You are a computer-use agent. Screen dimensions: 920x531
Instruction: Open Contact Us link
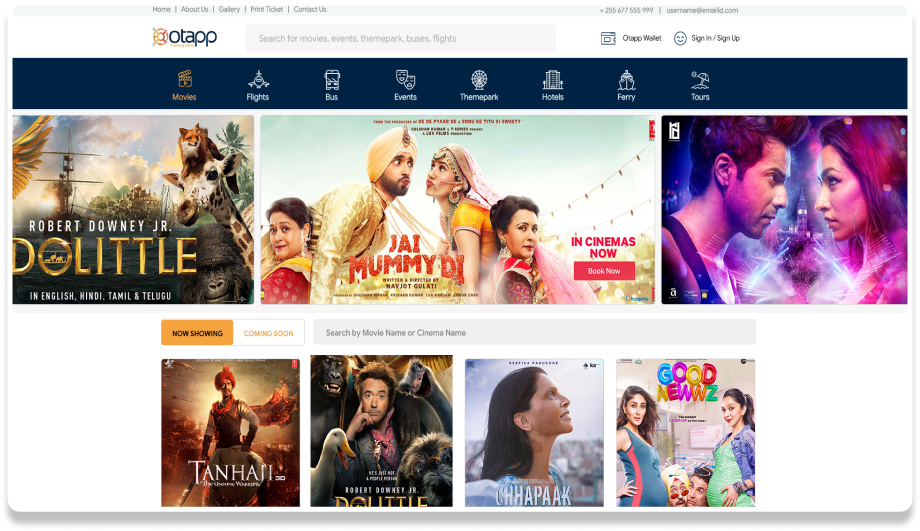(310, 9)
